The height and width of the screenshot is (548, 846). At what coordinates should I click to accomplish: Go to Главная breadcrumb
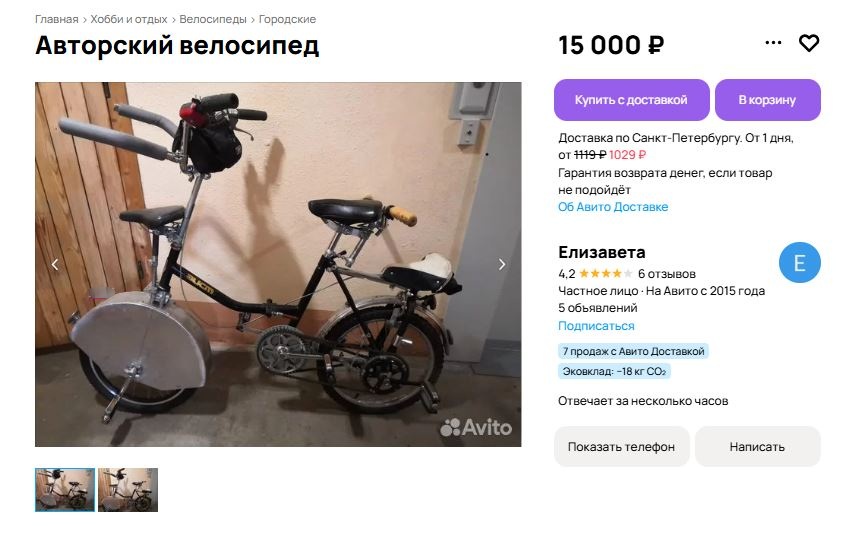pyautogui.click(x=57, y=19)
